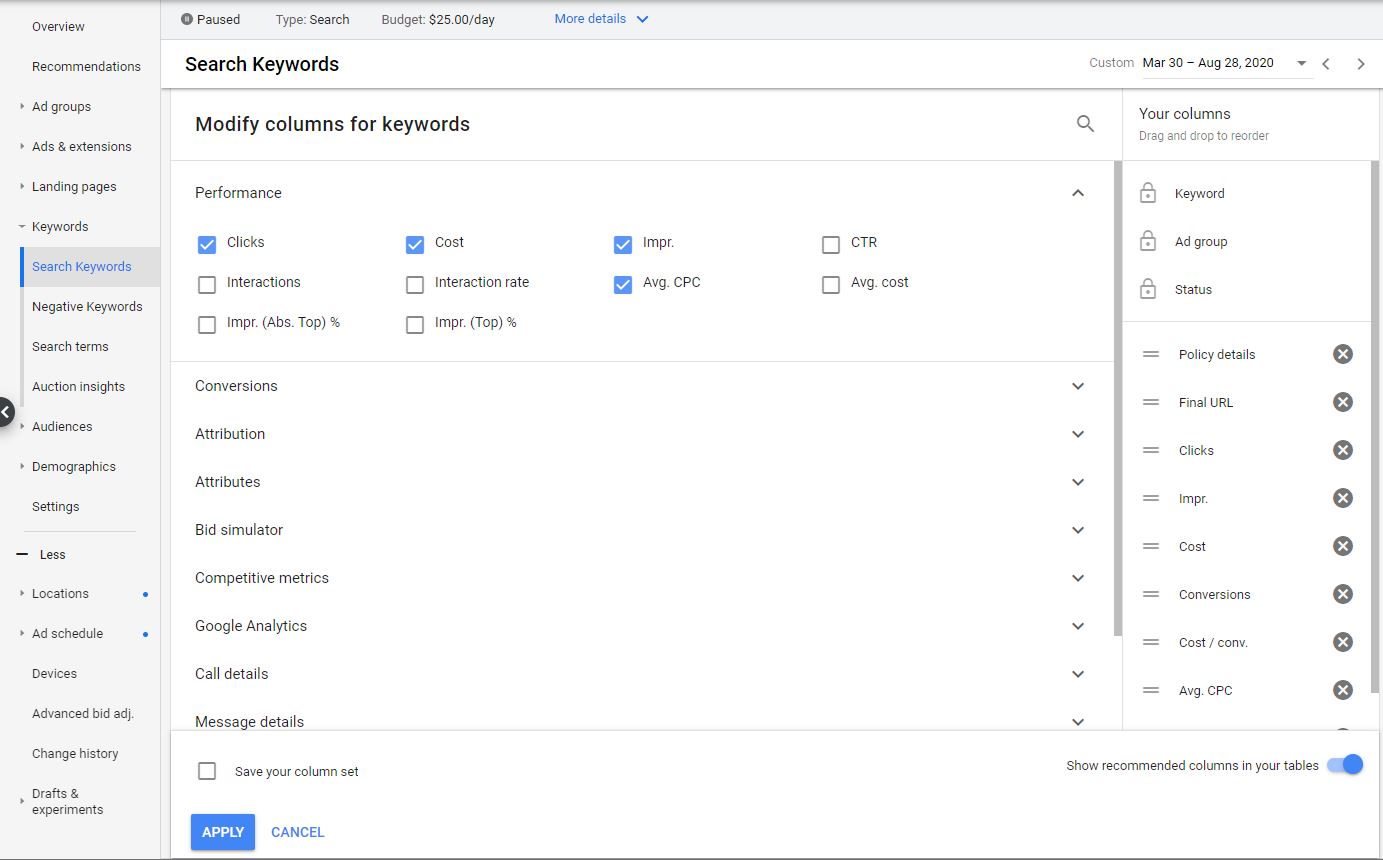Viewport: 1383px width, 860px height.
Task: Go to next date range arrow
Action: pyautogui.click(x=1361, y=64)
